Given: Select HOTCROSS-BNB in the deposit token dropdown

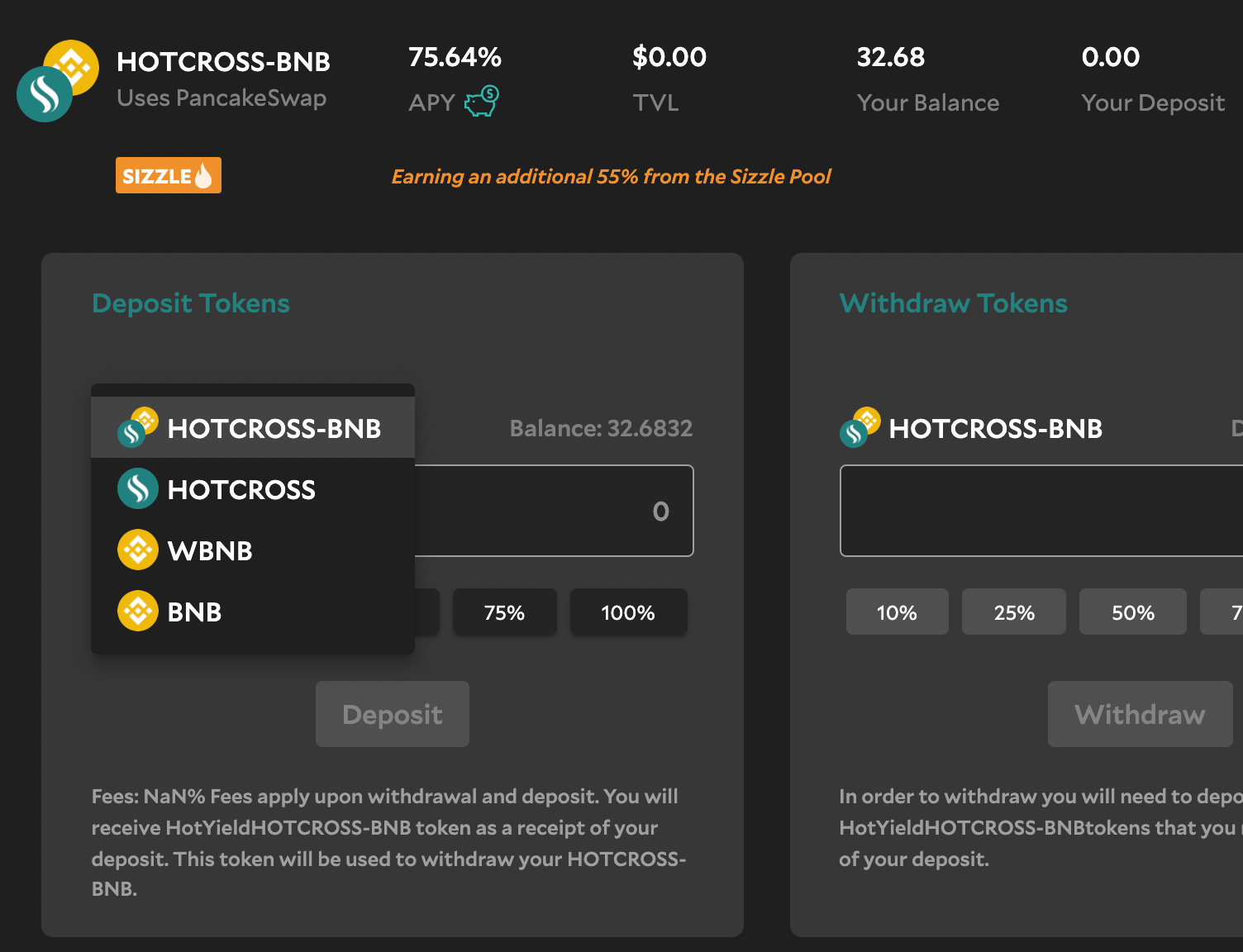Looking at the screenshot, I should (x=253, y=427).
